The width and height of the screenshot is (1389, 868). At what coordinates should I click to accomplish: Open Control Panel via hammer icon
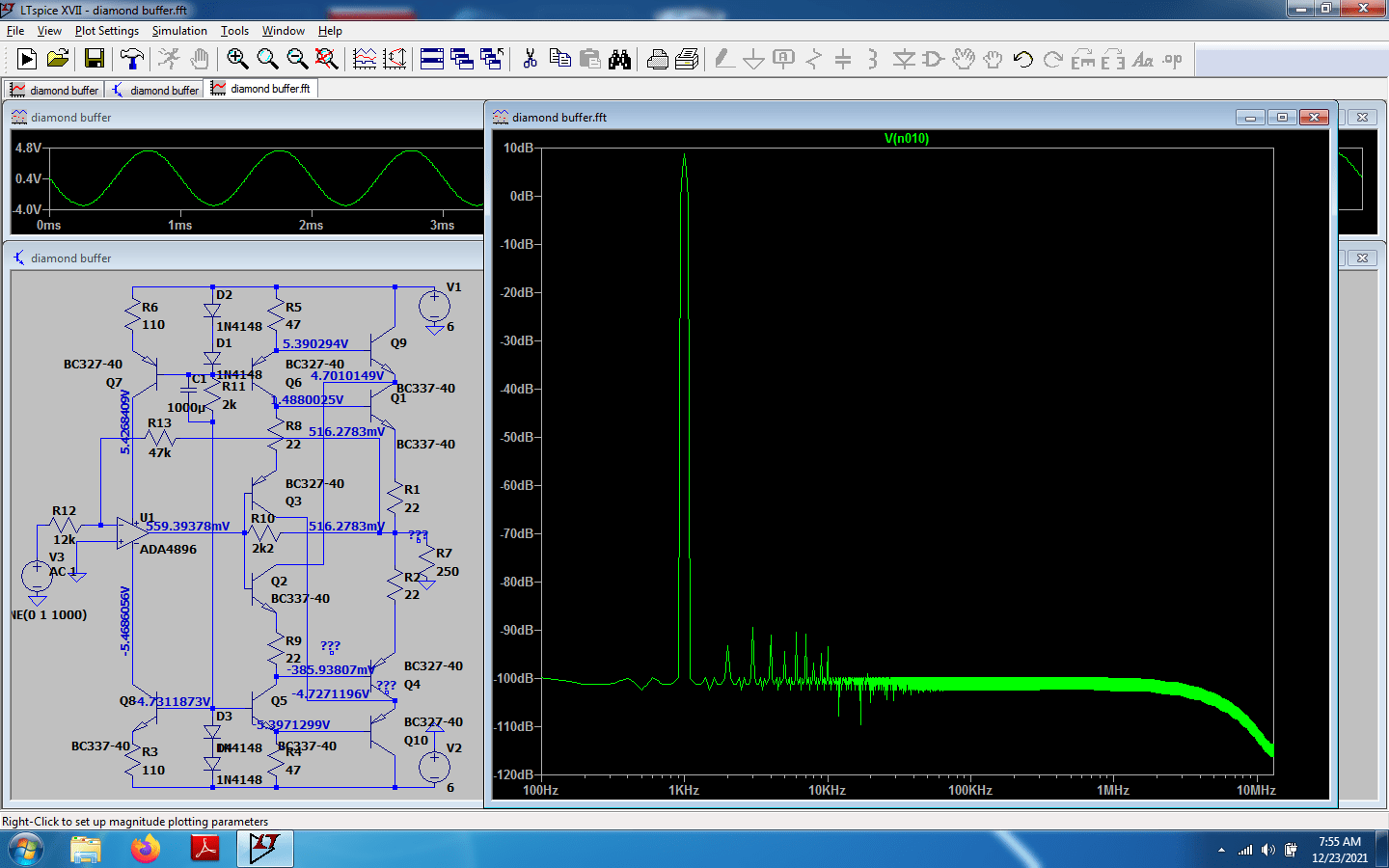coord(132,59)
